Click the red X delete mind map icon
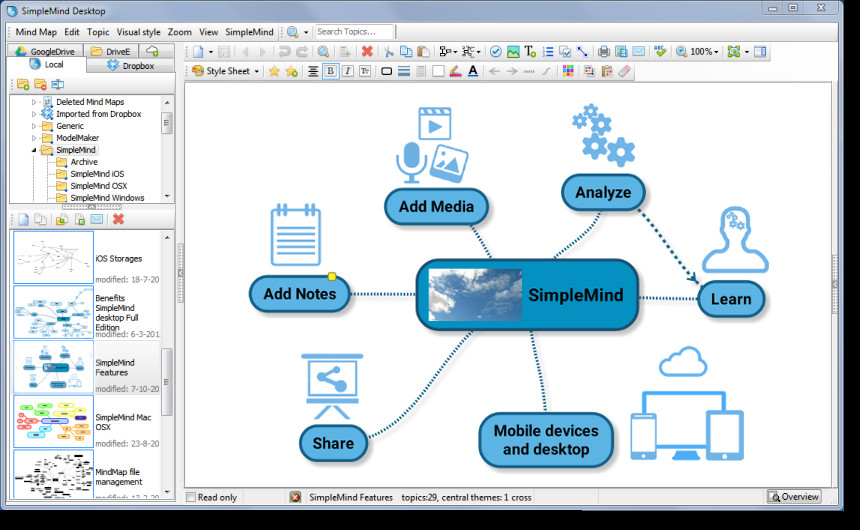 coord(118,219)
